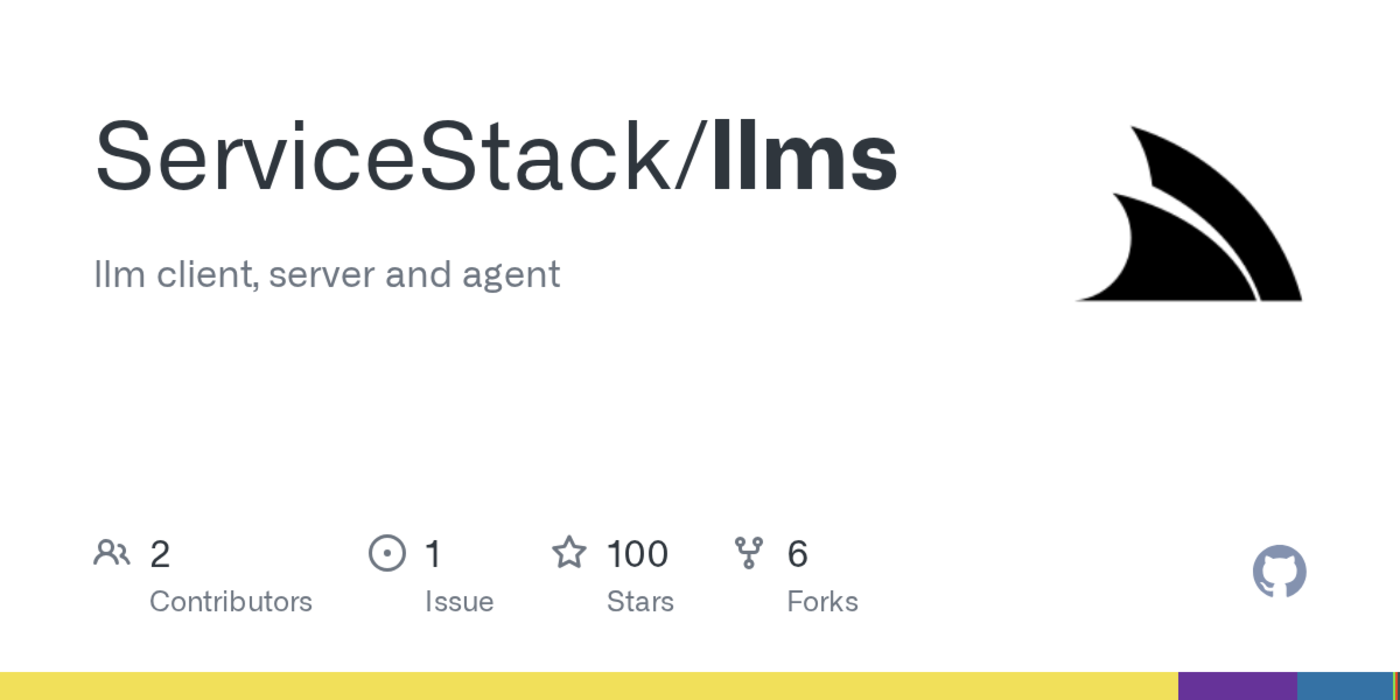
Task: Click the Contributors people icon
Action: pyautogui.click(x=111, y=553)
